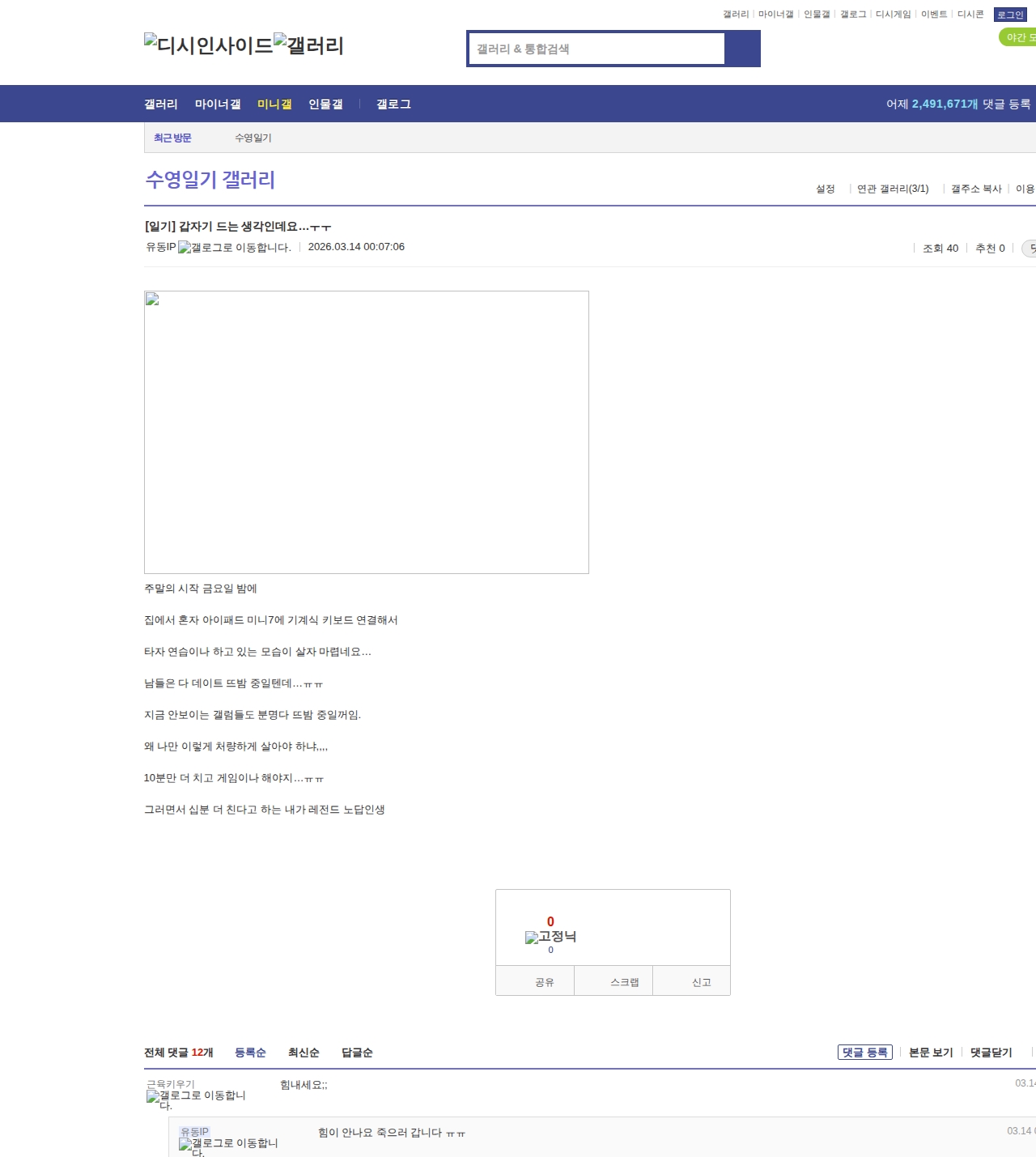Open 갤러리 in the top utility links
The height and width of the screenshot is (1157, 1036).
[x=736, y=15]
